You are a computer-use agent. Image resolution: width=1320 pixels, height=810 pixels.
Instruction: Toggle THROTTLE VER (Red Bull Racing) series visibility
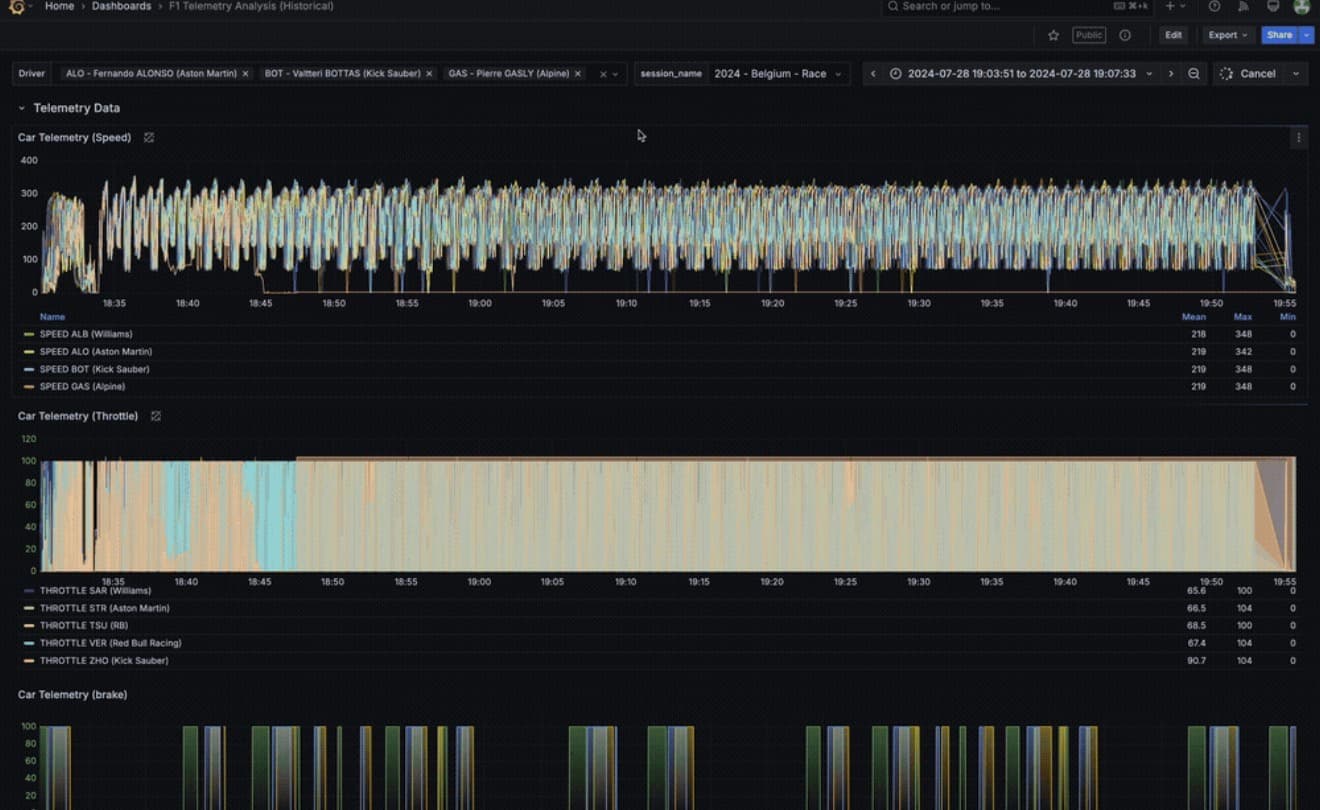pos(108,643)
